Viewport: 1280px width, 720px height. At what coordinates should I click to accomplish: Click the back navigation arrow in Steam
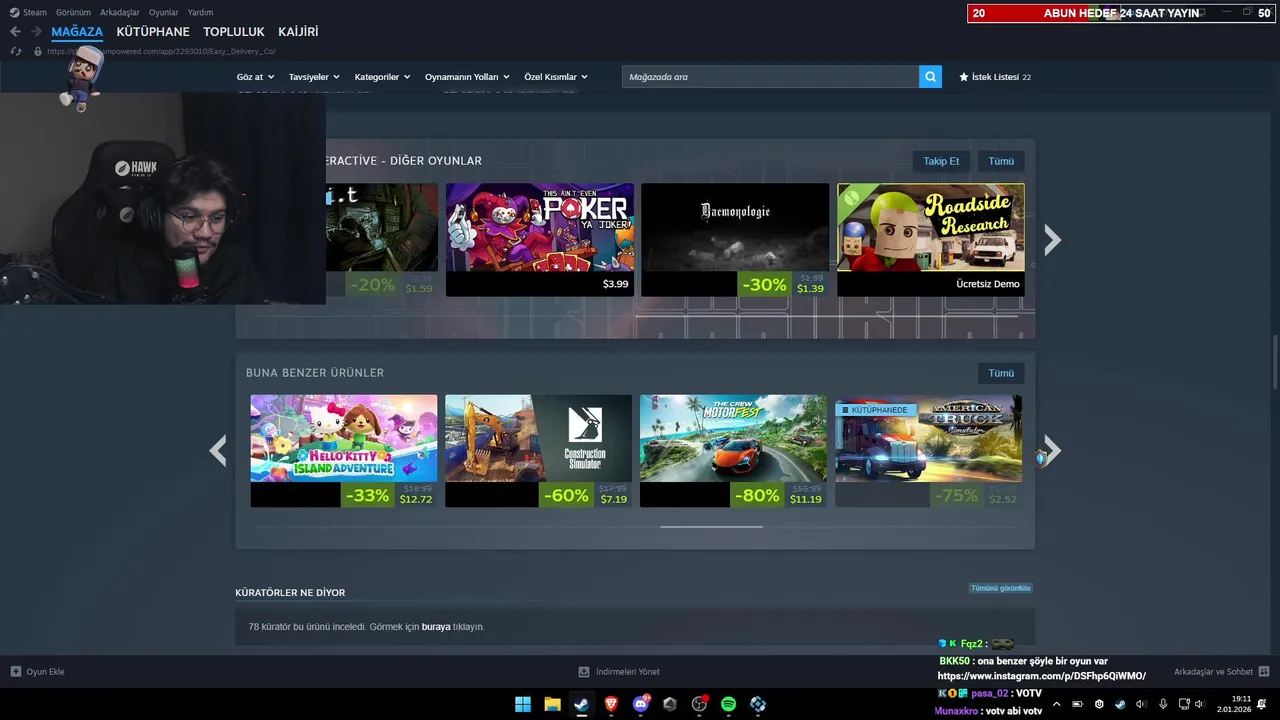15,32
